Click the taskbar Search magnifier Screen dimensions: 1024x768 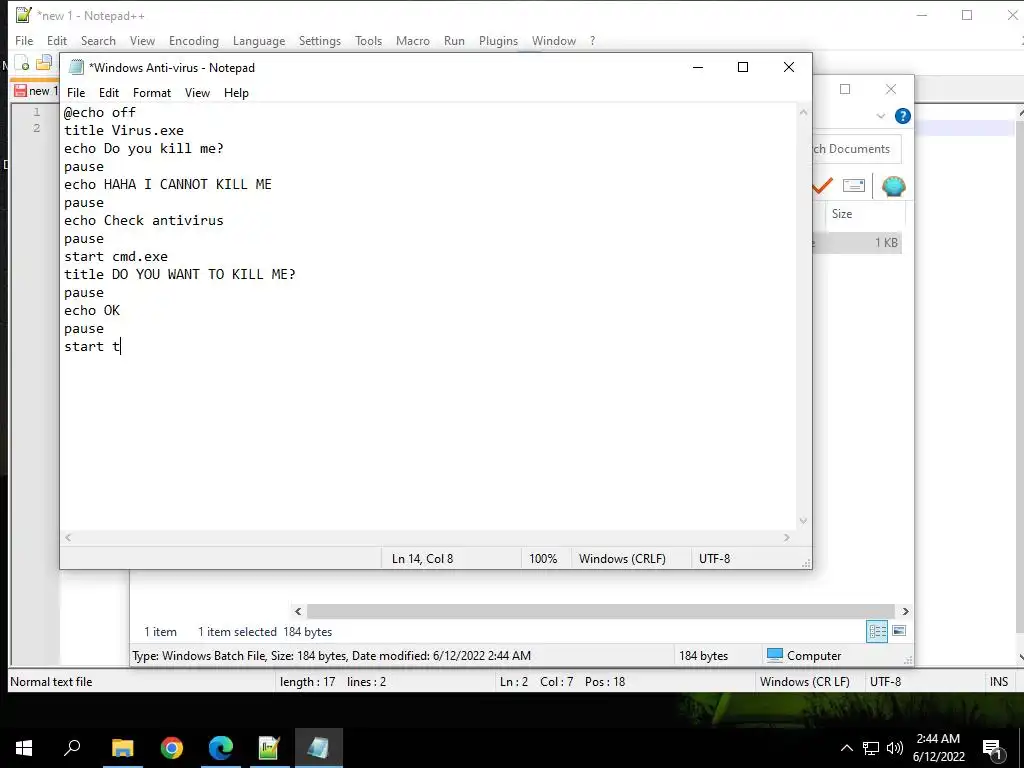point(72,747)
